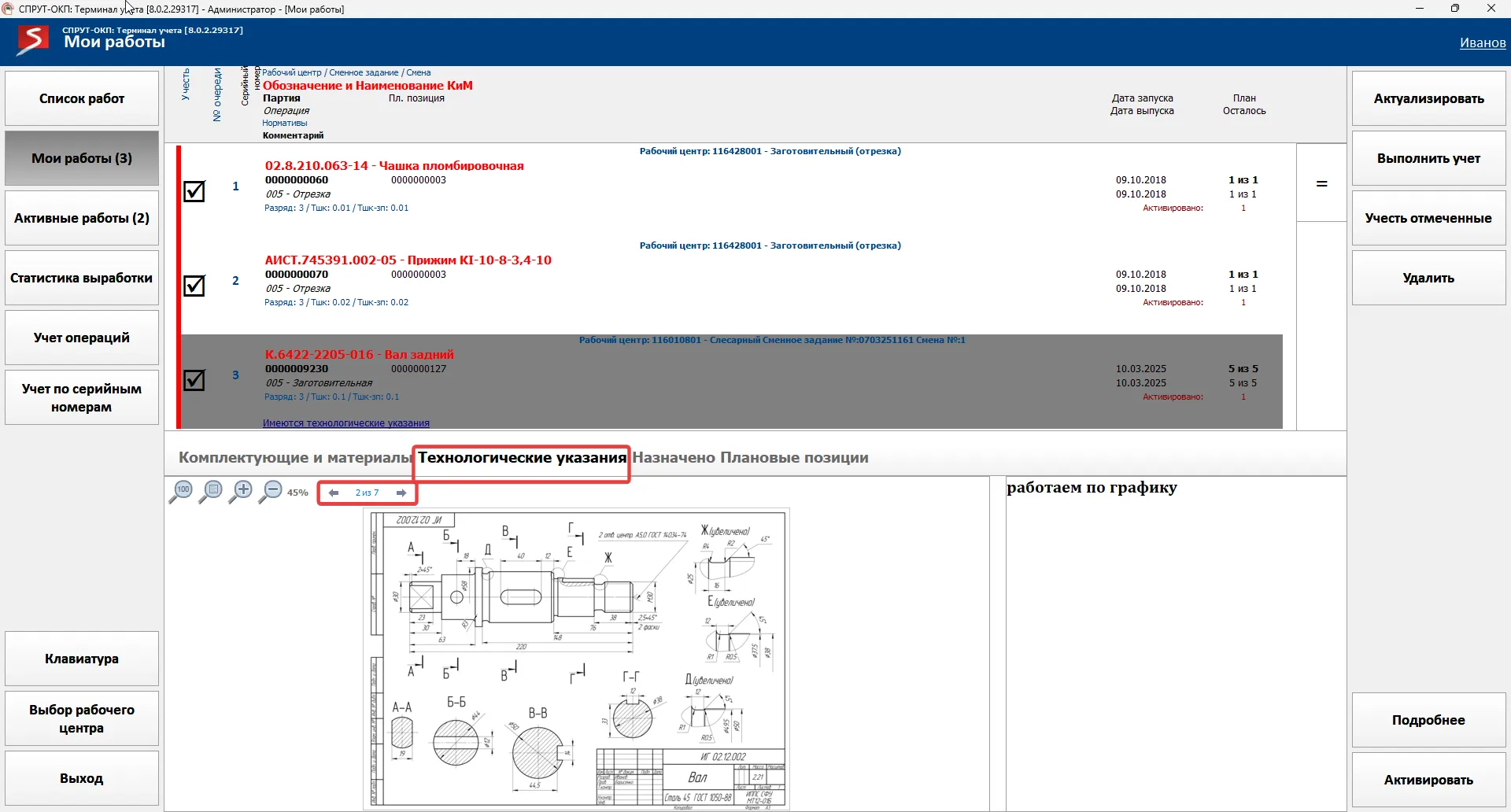Uncheck the checkbox for job 1 Чашка пломбировочная
This screenshot has width=1511, height=812.
tap(194, 191)
